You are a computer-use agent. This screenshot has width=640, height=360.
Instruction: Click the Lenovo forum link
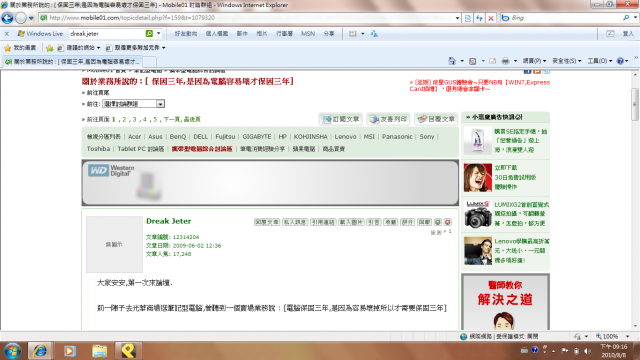click(345, 137)
